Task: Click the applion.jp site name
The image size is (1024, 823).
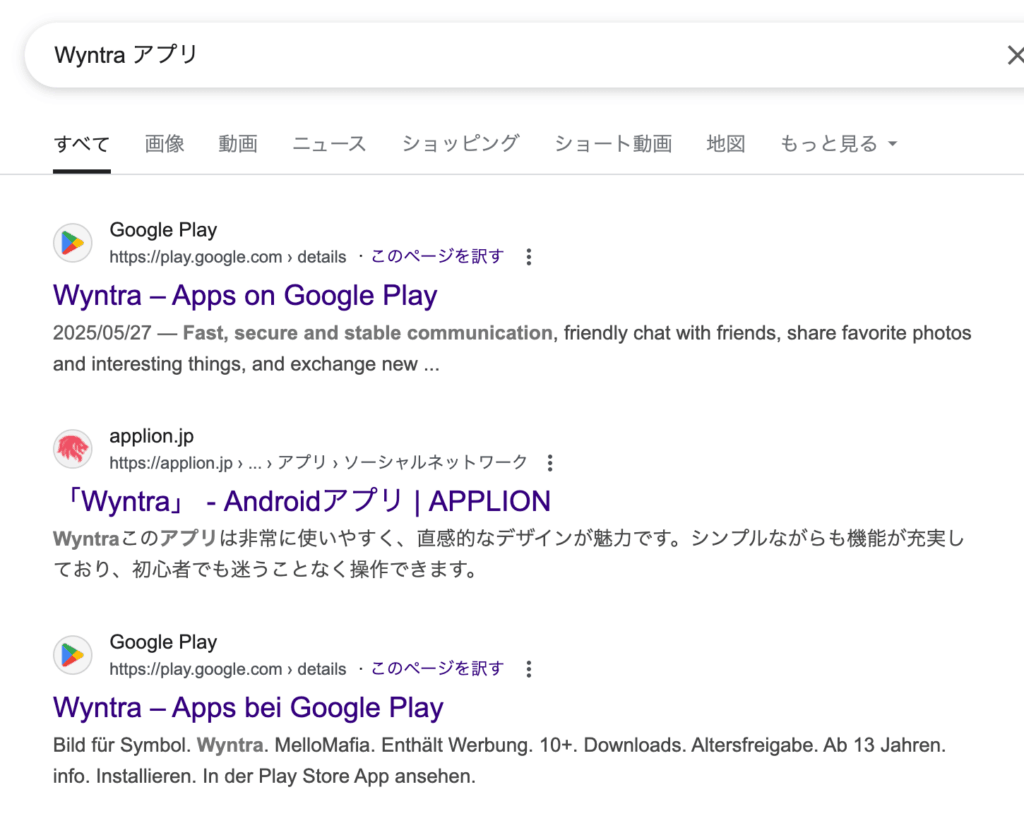Action: (152, 436)
